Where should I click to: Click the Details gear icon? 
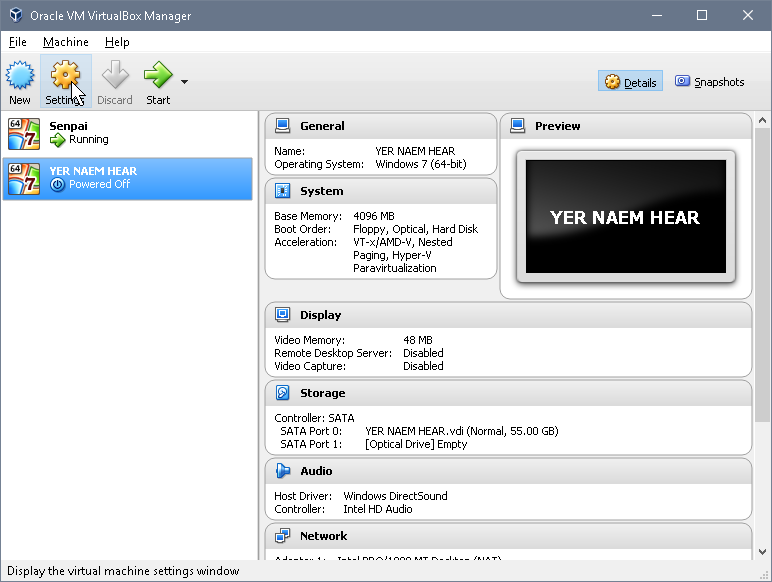(x=612, y=82)
